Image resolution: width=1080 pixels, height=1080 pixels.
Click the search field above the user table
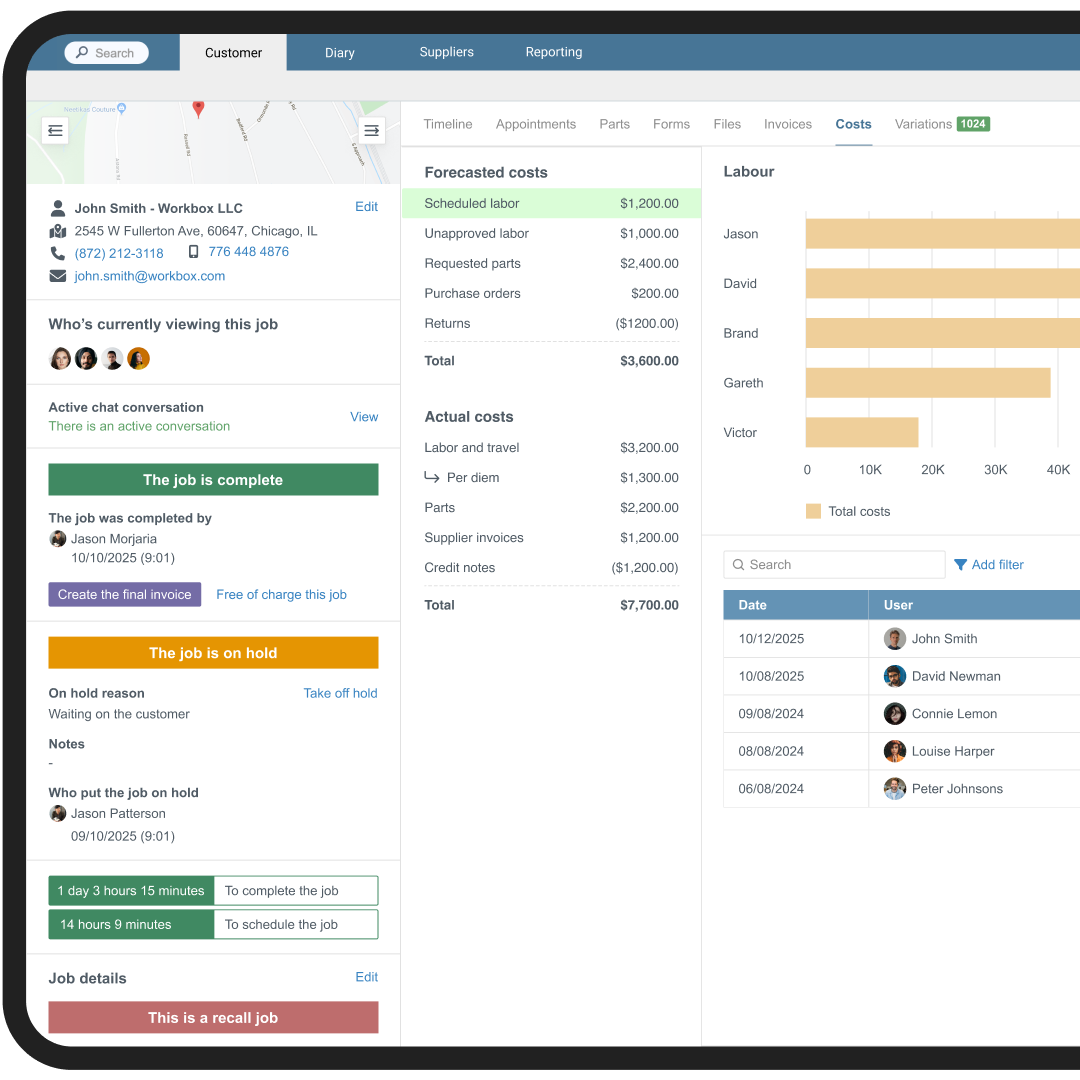pyautogui.click(x=834, y=564)
